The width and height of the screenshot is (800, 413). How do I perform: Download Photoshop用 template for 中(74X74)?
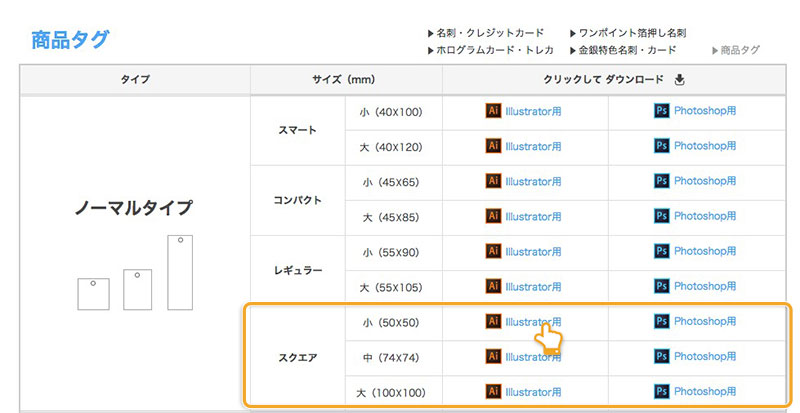pos(705,356)
